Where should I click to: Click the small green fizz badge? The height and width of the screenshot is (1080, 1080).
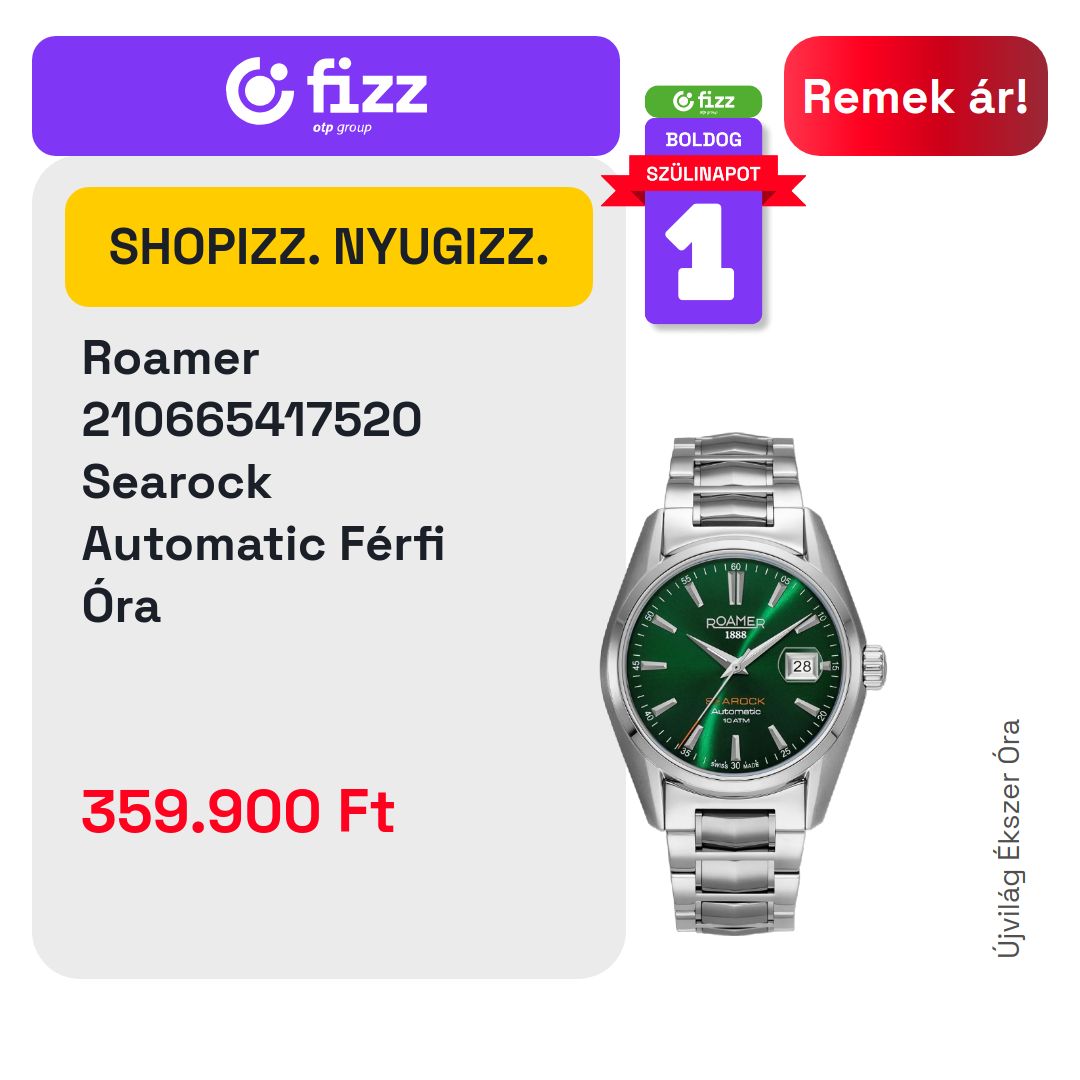pyautogui.click(x=703, y=101)
